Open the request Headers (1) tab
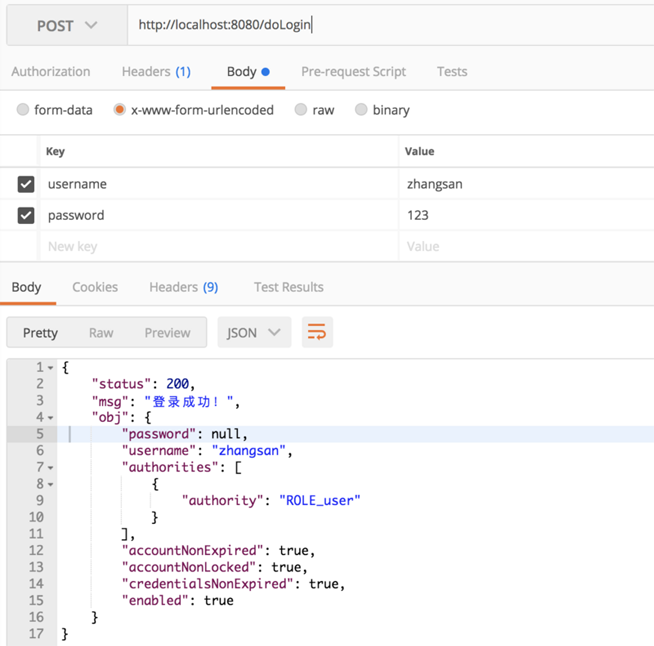Screen dimensions: 654x646 pos(156,72)
